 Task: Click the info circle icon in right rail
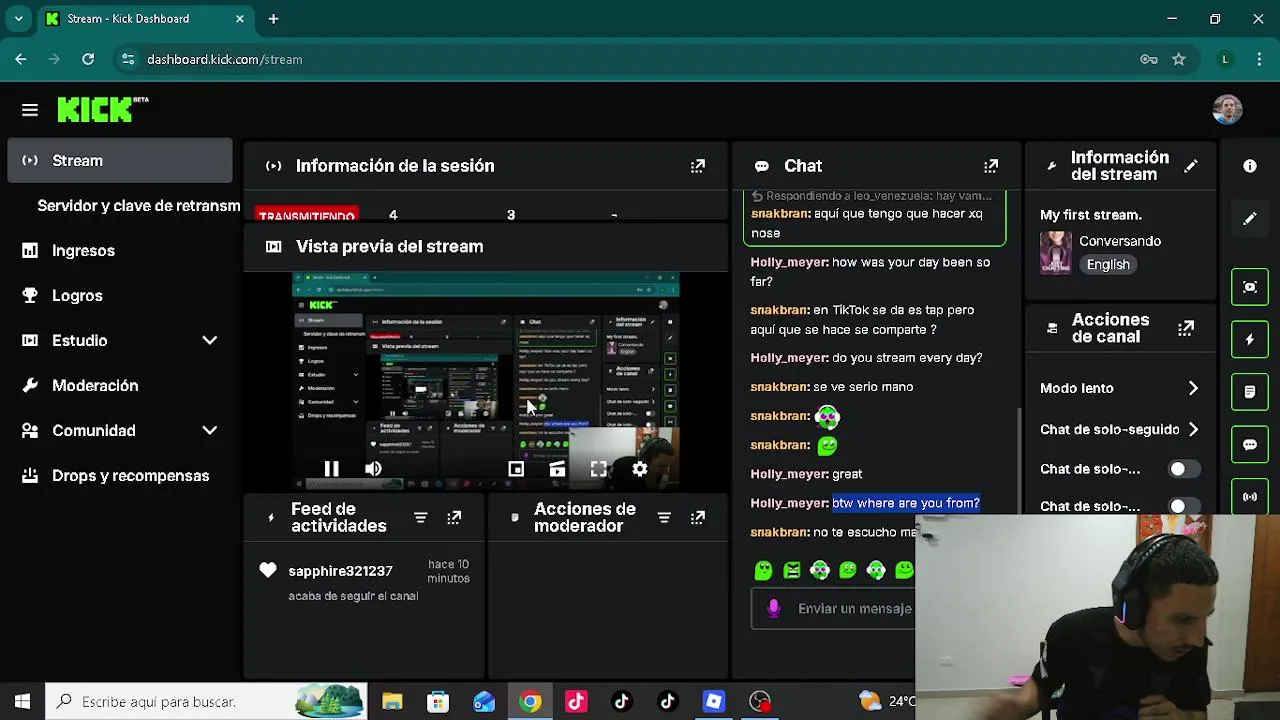coord(1250,166)
